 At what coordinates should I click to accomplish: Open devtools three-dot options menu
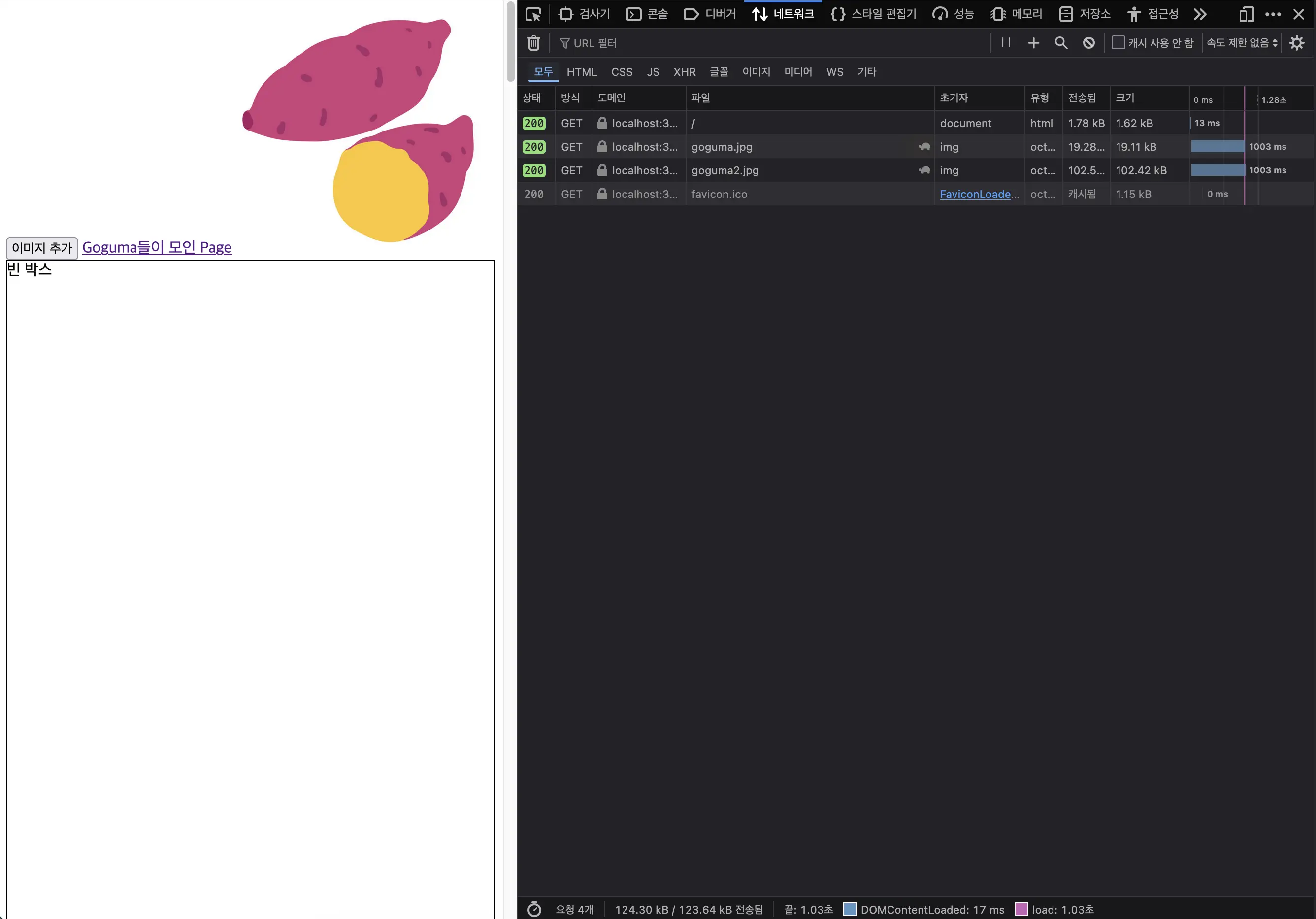[1273, 14]
